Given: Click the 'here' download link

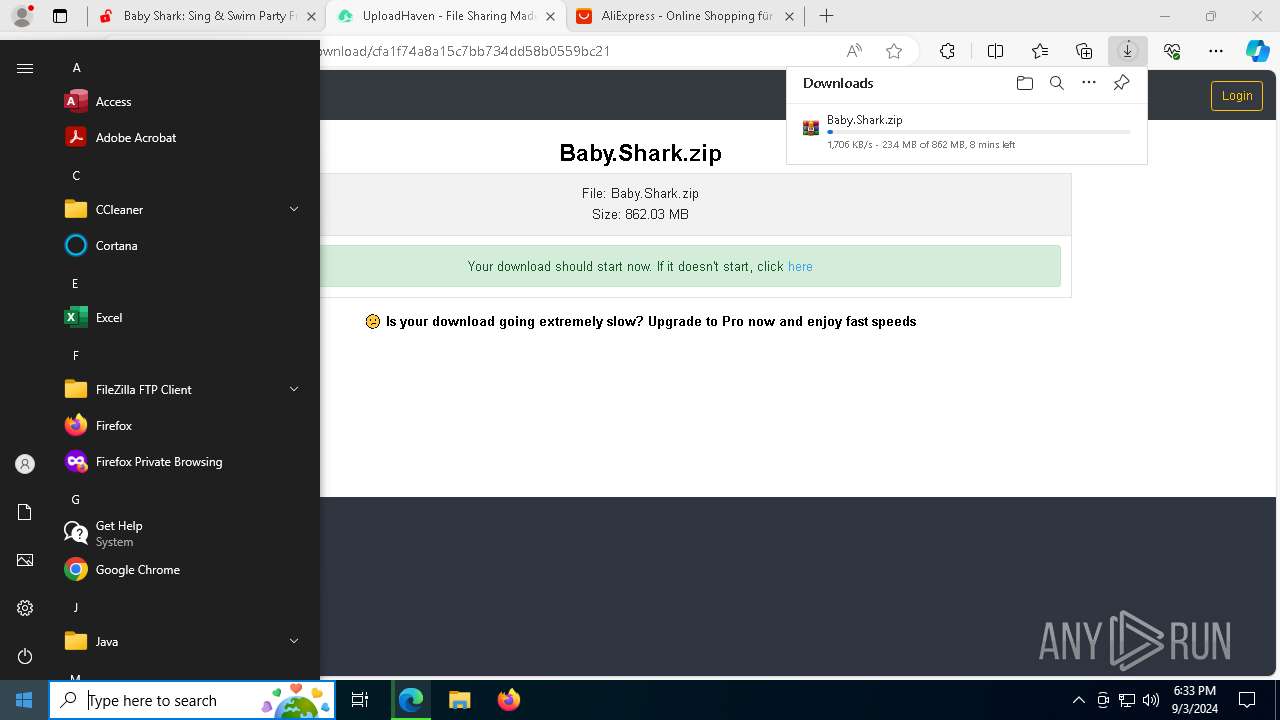Looking at the screenshot, I should point(800,267).
